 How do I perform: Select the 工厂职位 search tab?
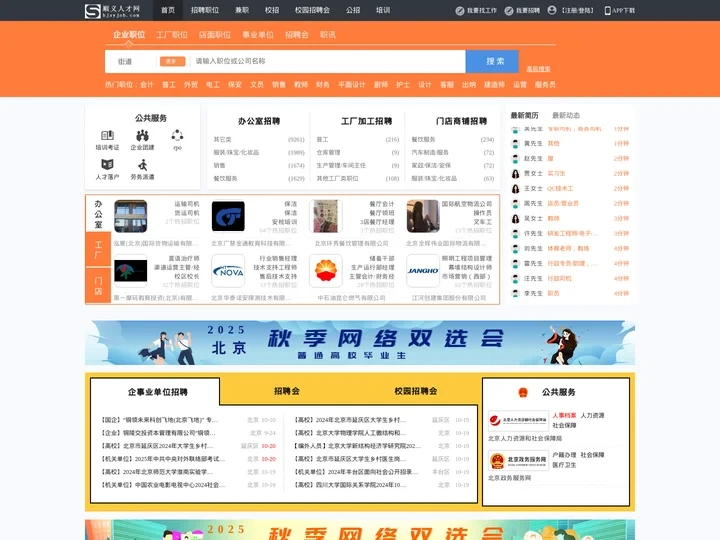(172, 35)
